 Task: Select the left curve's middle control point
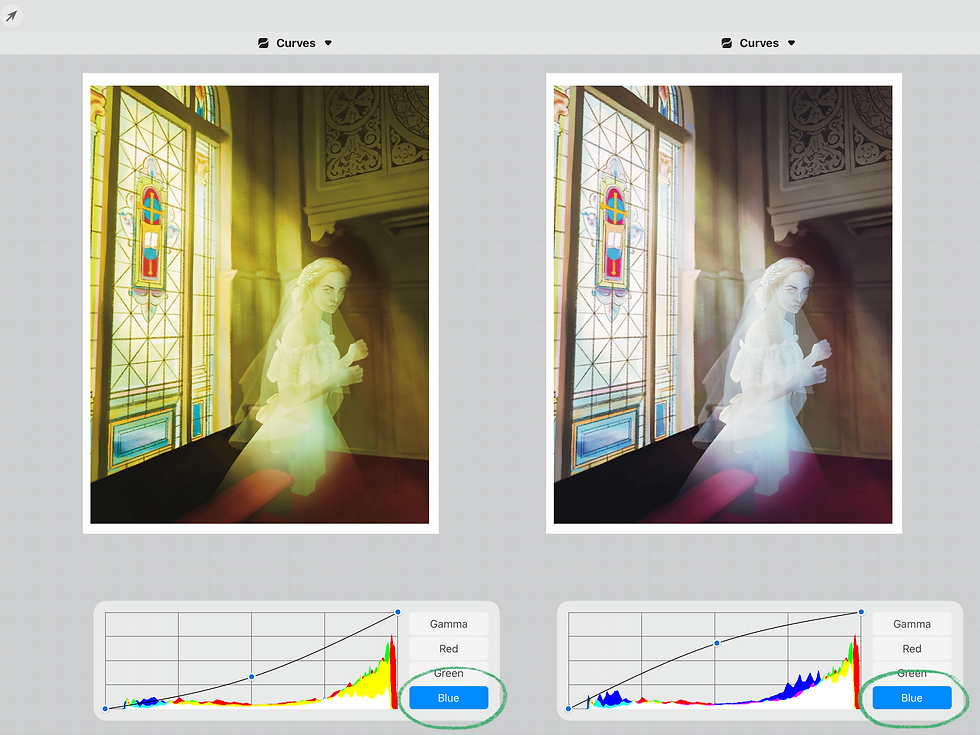coord(251,677)
